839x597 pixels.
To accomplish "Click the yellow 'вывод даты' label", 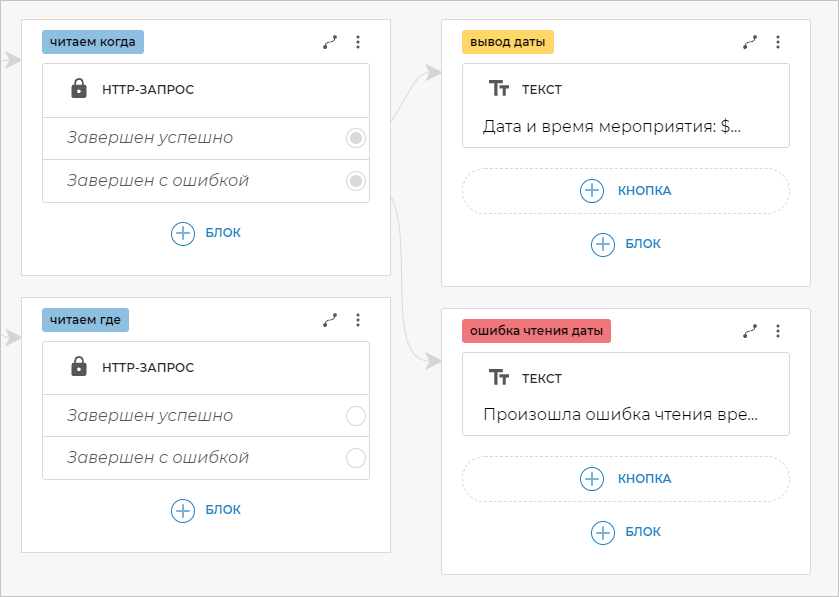I will pyautogui.click(x=507, y=42).
